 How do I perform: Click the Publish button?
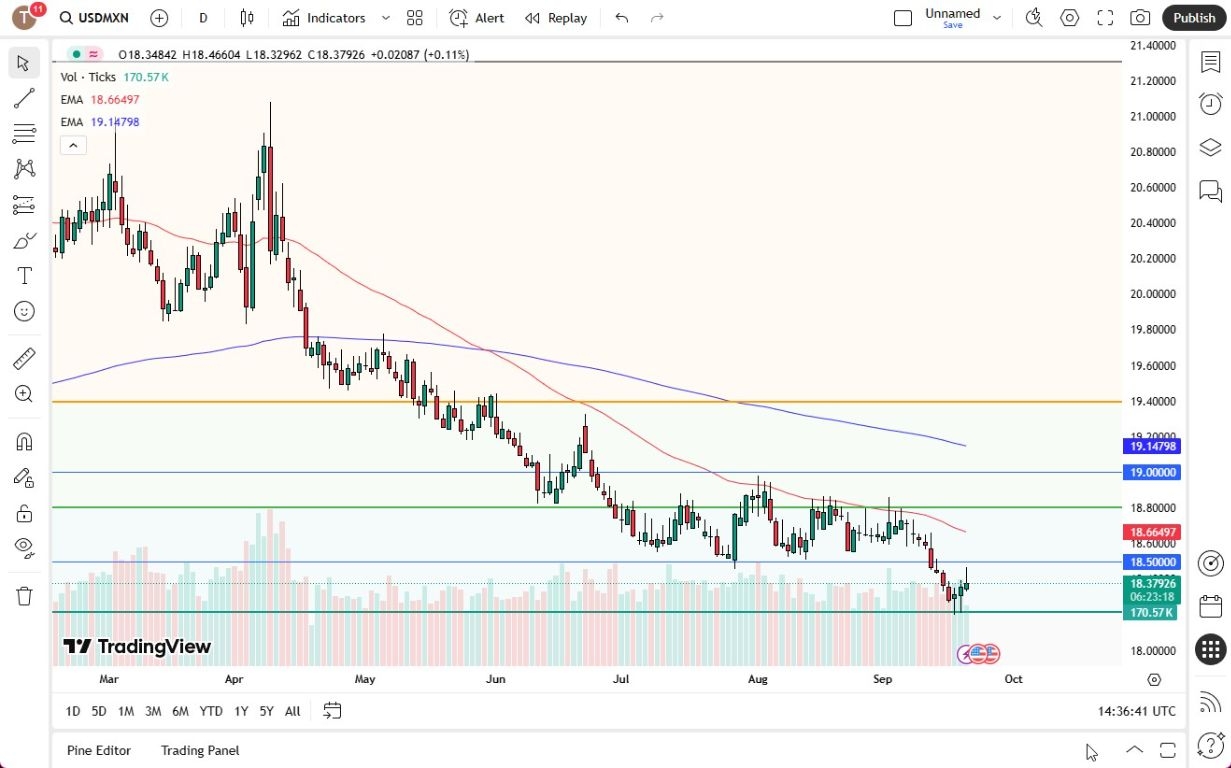(1194, 17)
